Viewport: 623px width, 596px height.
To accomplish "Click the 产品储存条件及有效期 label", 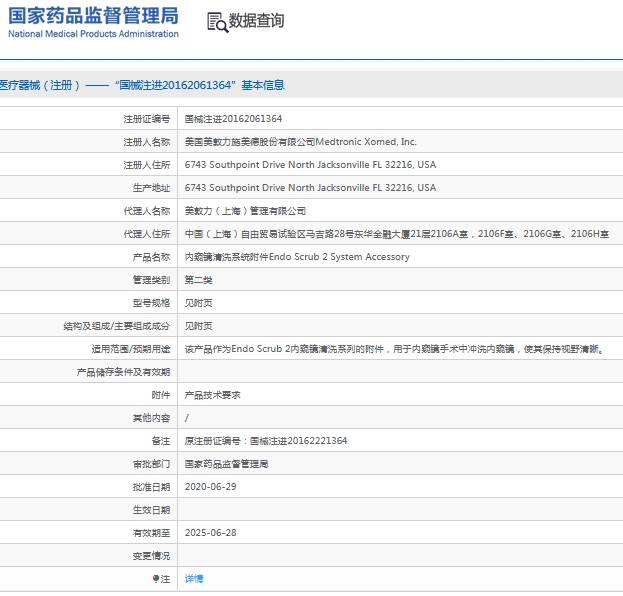I will click(123, 372).
